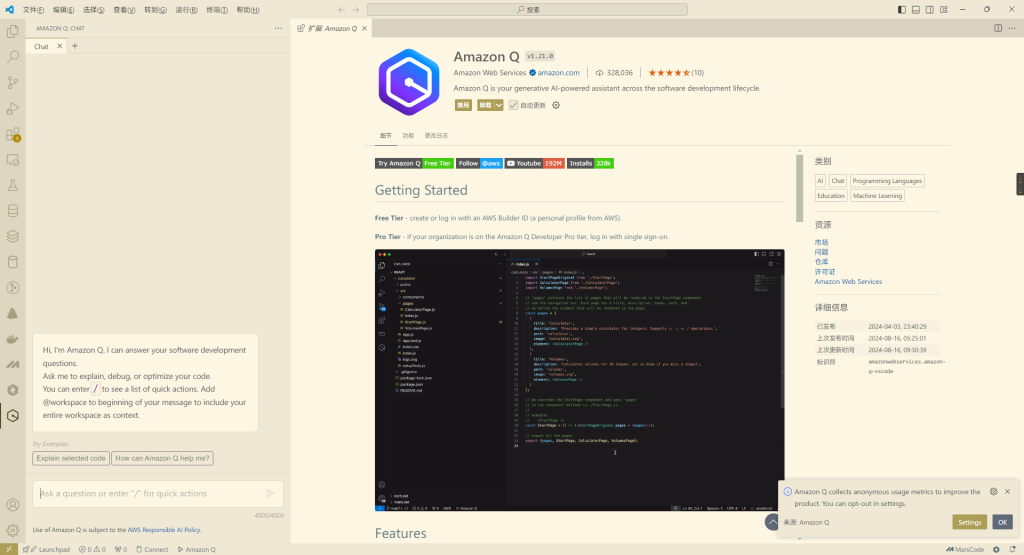This screenshot has width=1024, height=555.
Task: Open the extension settings gear icon
Action: coord(556,105)
